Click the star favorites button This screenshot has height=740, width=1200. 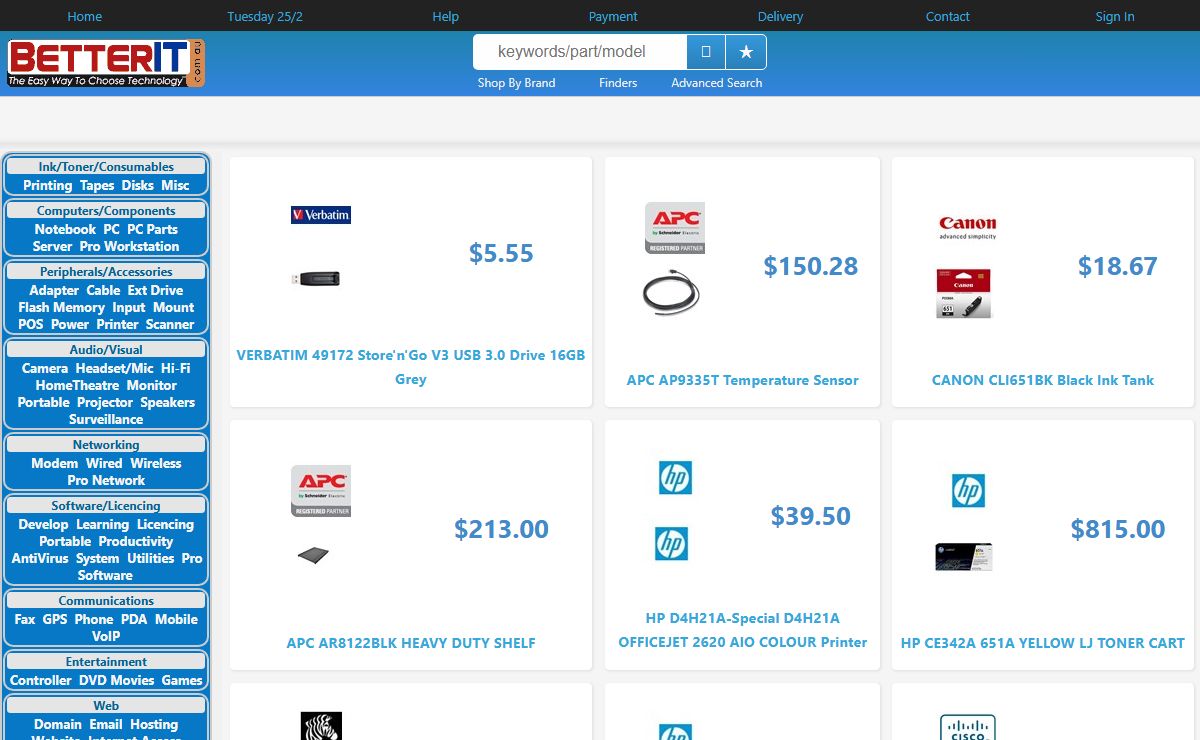point(746,52)
